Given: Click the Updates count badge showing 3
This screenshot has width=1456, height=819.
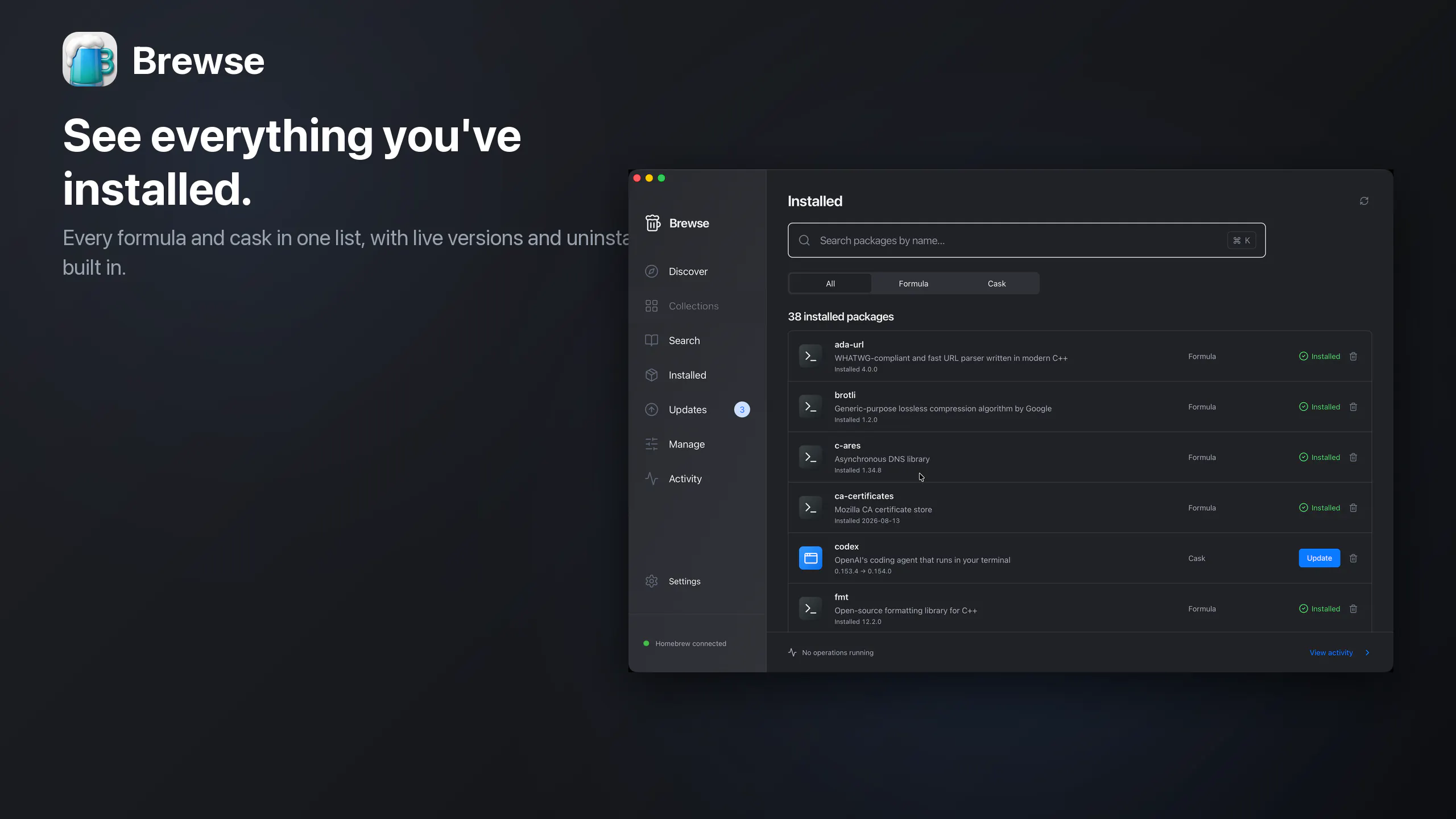Looking at the screenshot, I should click(x=742, y=409).
